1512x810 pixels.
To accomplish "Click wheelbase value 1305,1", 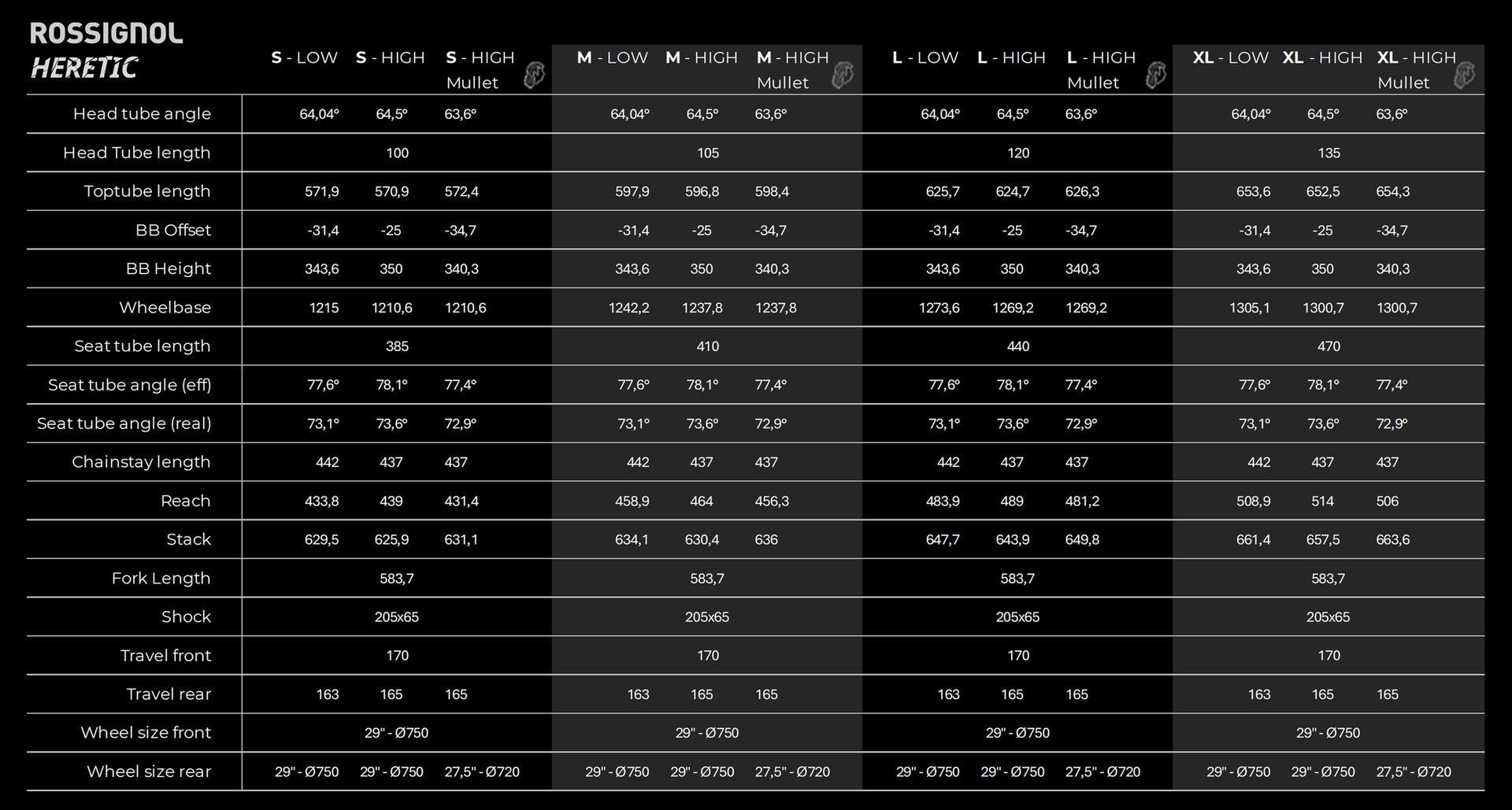I will (x=1250, y=308).
